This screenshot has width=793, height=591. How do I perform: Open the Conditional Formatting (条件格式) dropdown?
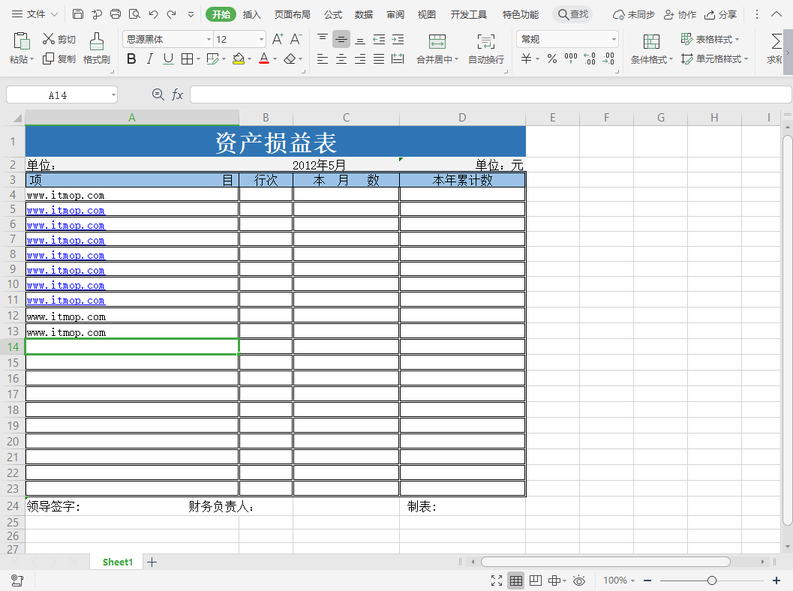652,48
